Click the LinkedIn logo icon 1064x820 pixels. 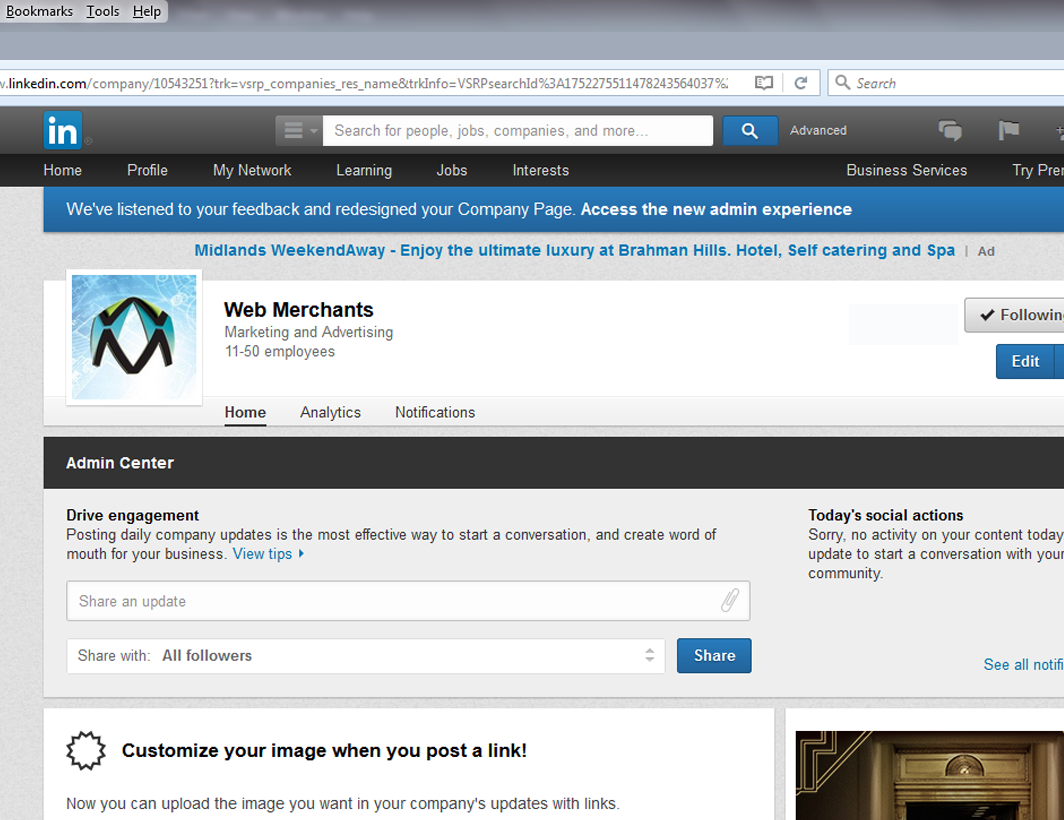pos(62,131)
